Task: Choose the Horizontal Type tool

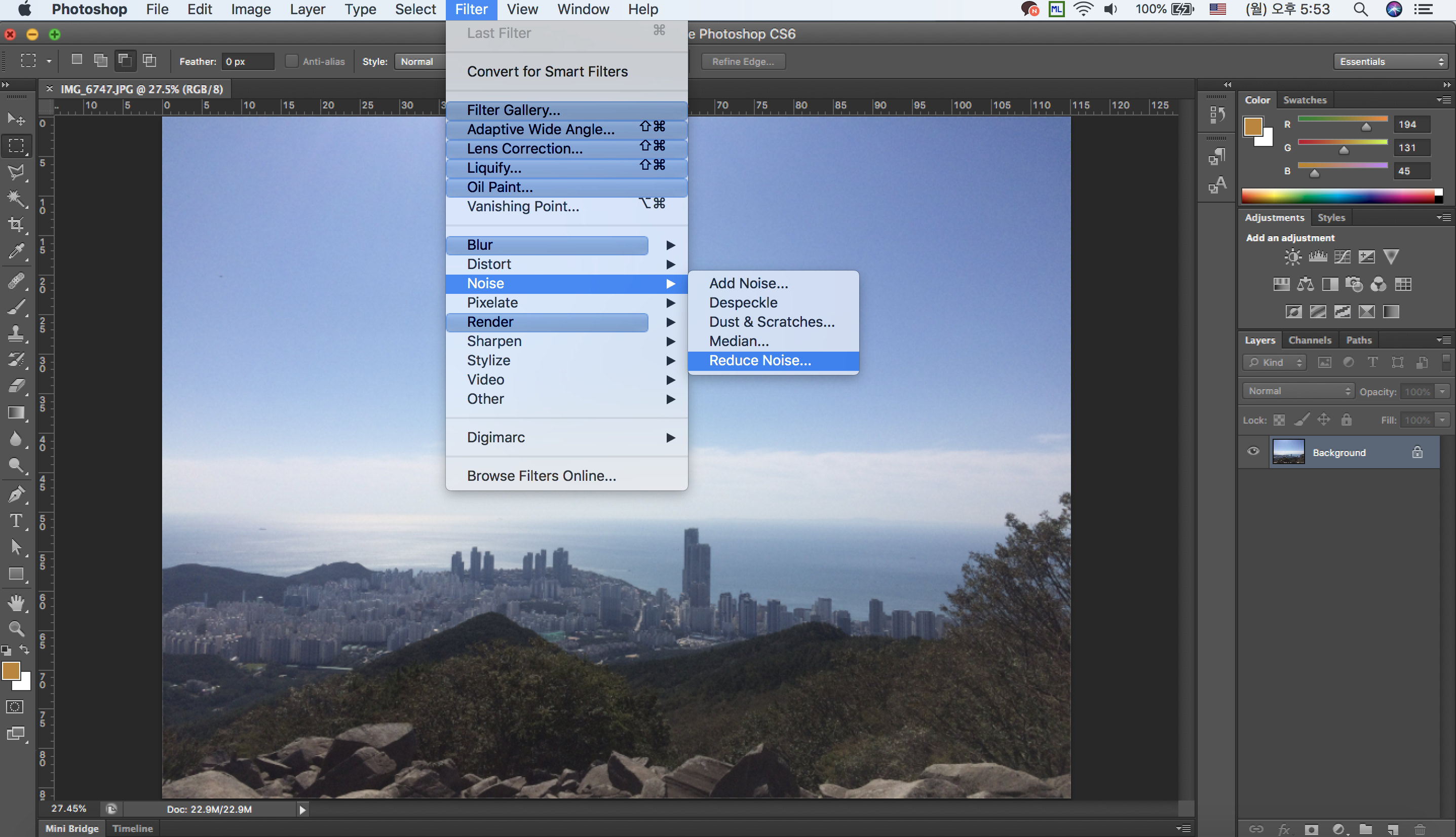Action: click(x=16, y=521)
